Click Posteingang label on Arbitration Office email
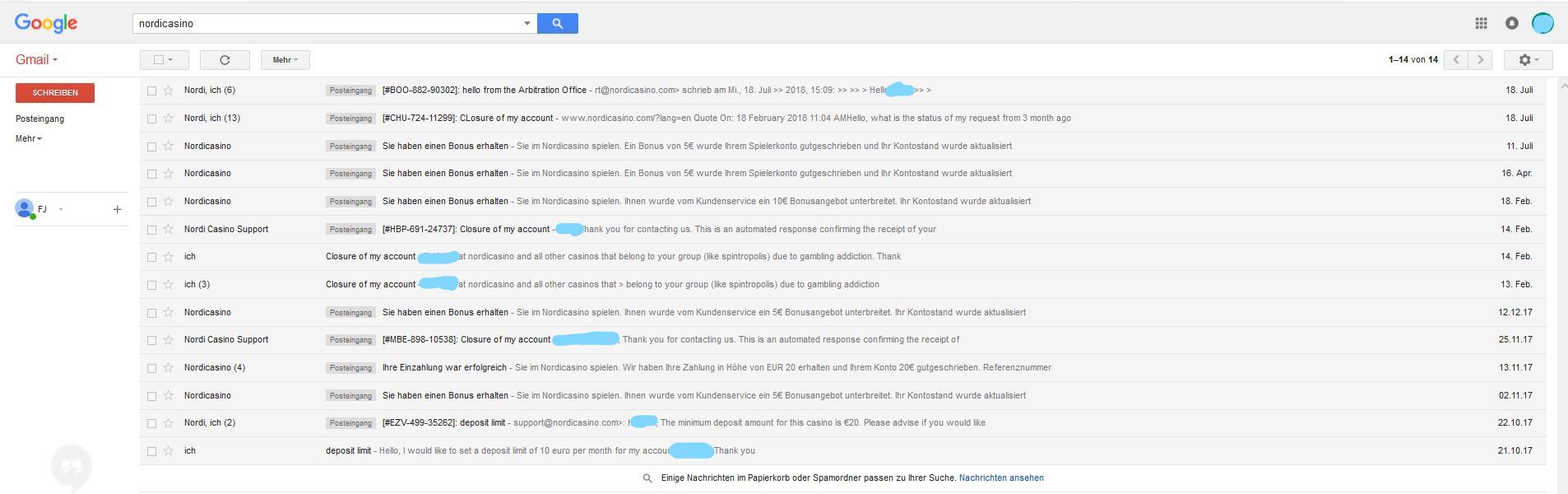The image size is (1568, 494). [x=351, y=91]
